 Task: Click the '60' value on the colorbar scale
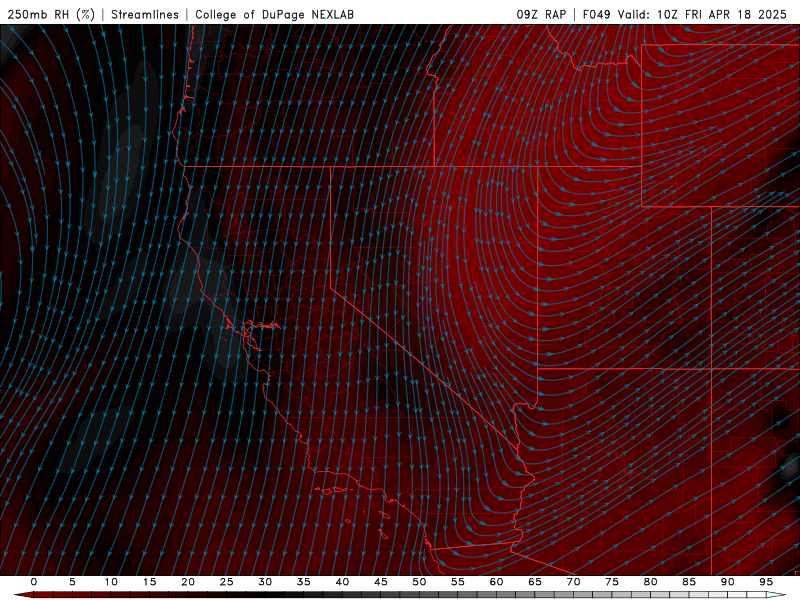tap(496, 582)
